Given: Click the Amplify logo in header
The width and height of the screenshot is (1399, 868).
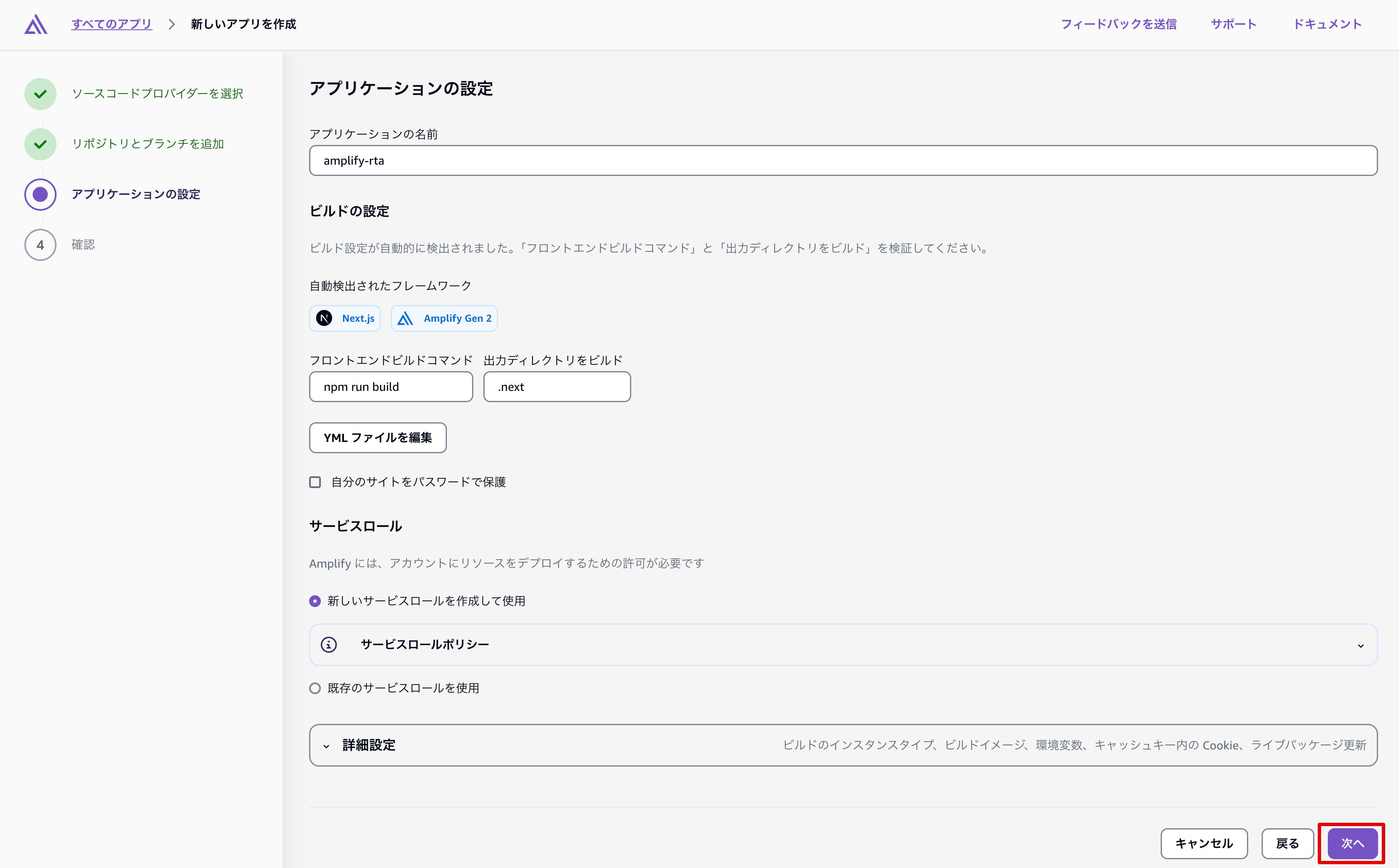Looking at the screenshot, I should (x=36, y=24).
